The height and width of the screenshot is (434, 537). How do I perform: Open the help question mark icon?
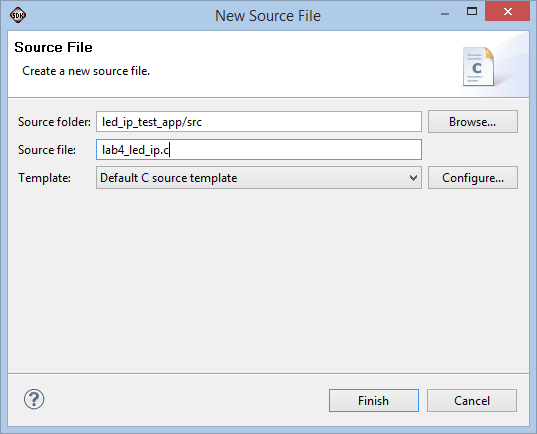pos(34,399)
